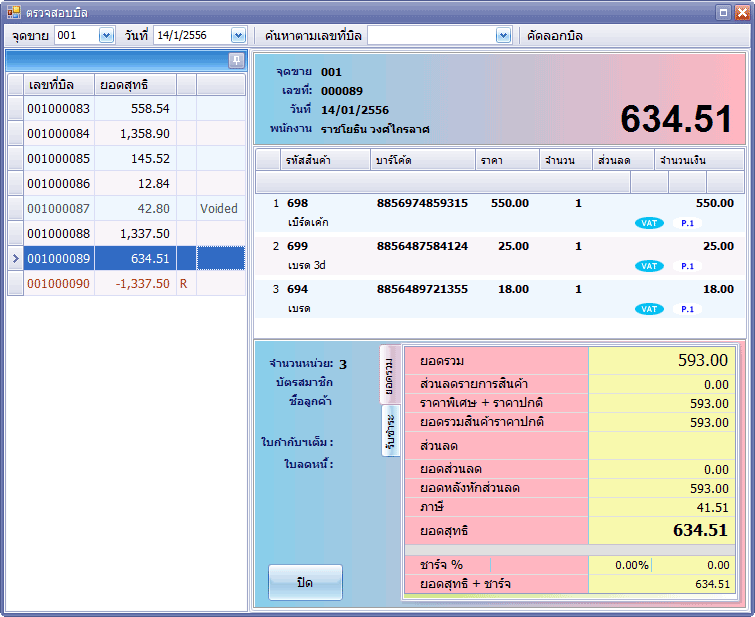The width and height of the screenshot is (755, 617).
Task: Click the app icon in the title bar
Action: click(13, 12)
